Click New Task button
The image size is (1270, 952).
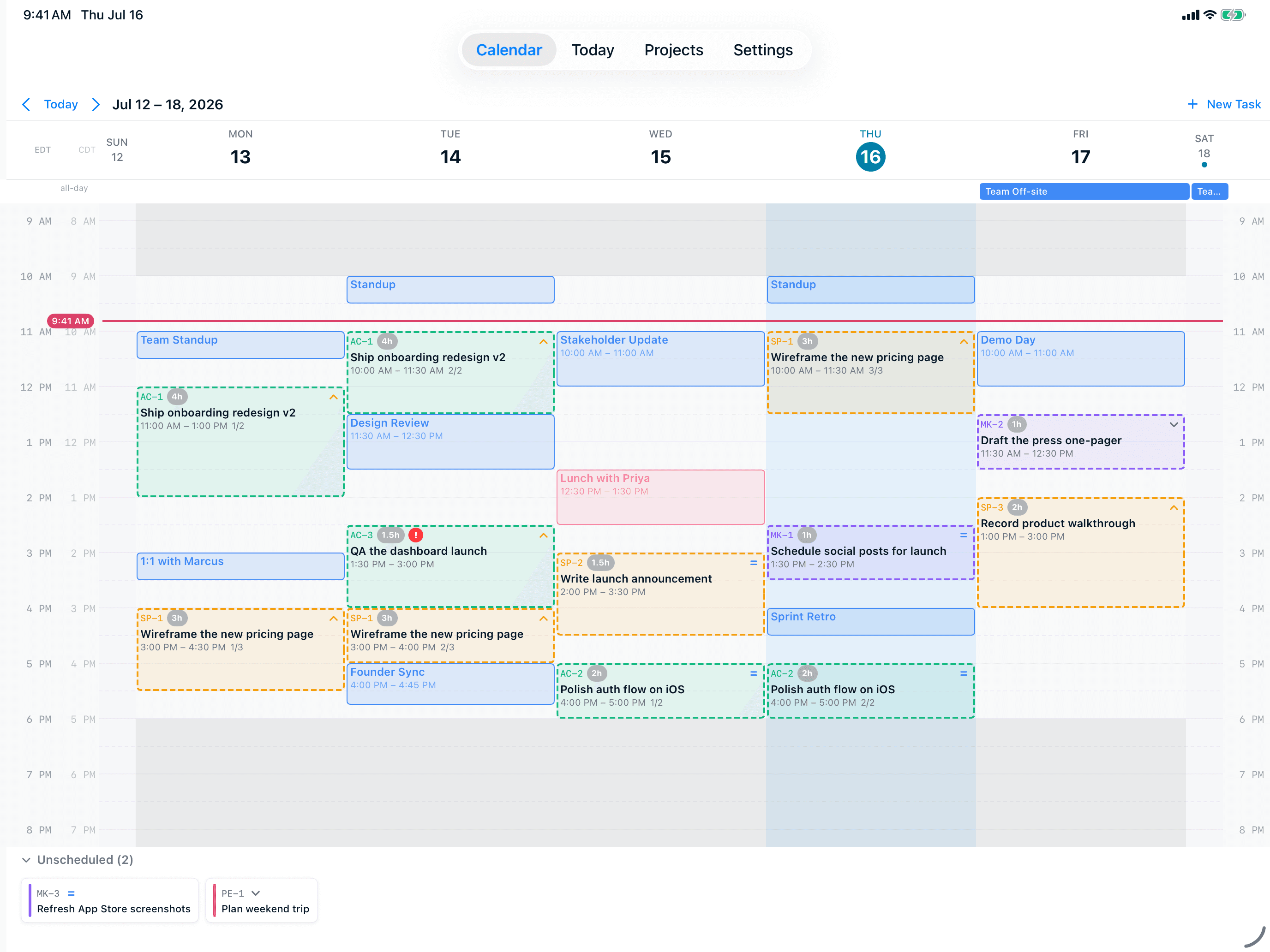click(1224, 104)
